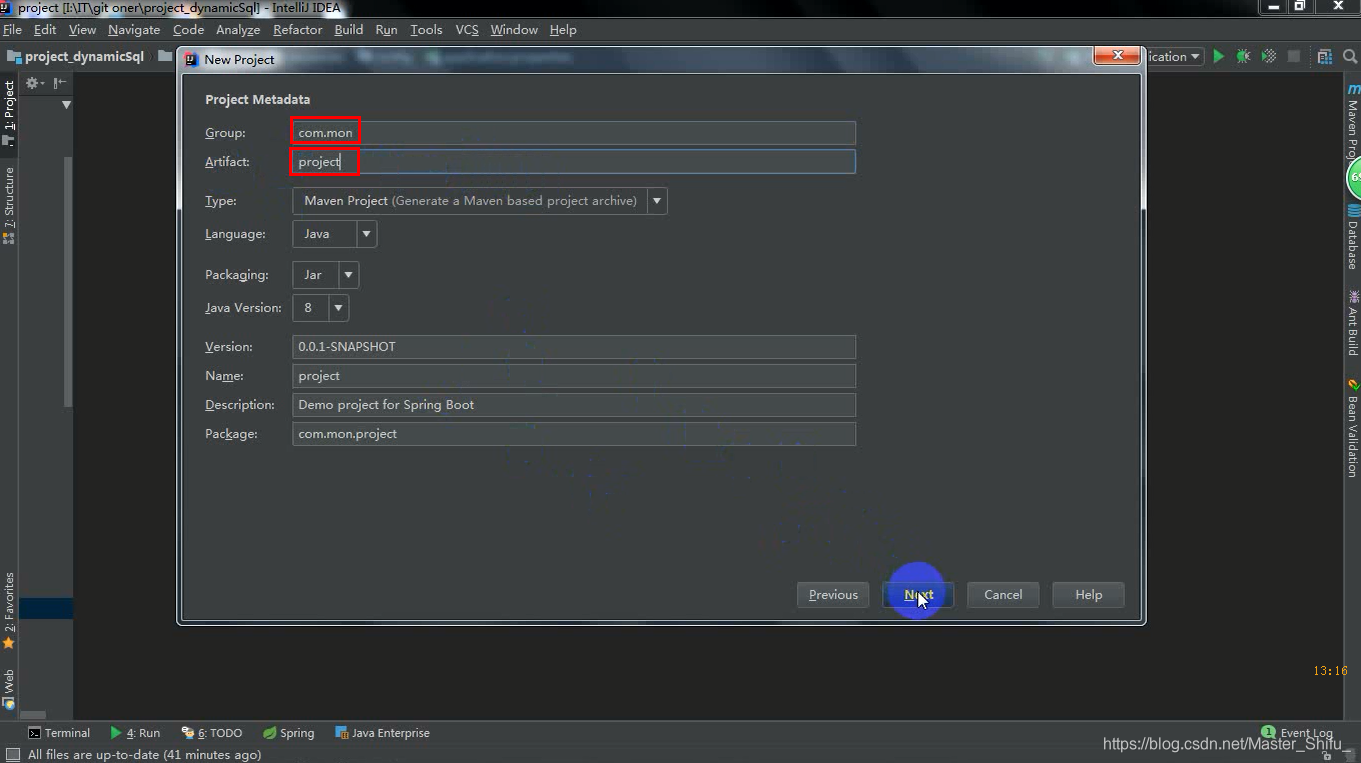Screen dimensions: 1361x763
Task: Open the Window menu
Action: (514, 30)
